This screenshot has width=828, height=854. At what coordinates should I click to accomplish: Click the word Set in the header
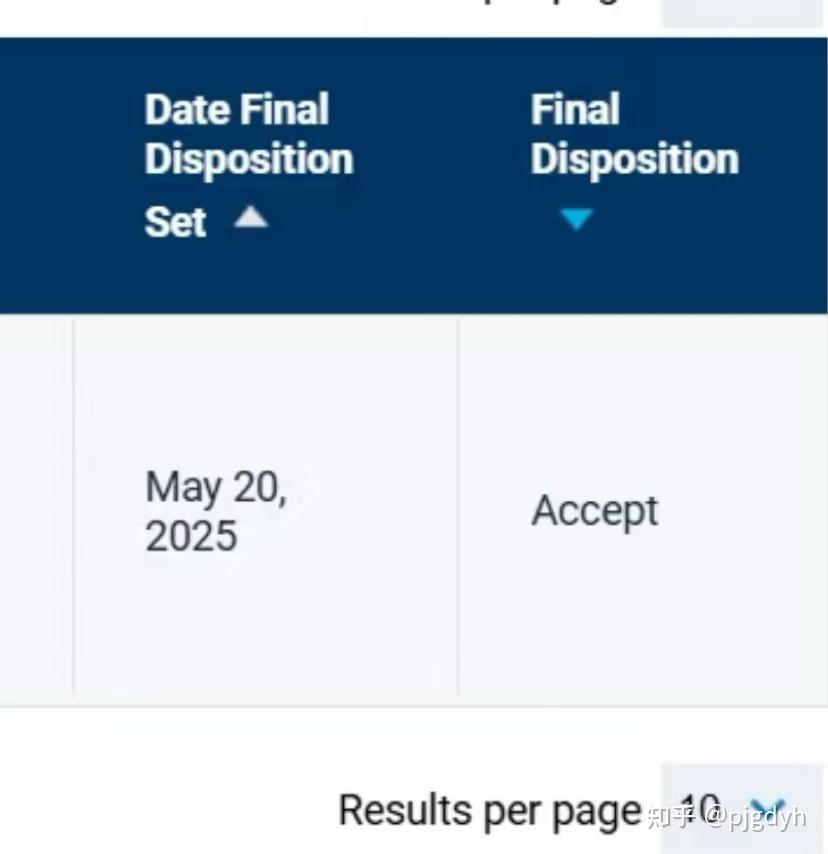point(175,221)
